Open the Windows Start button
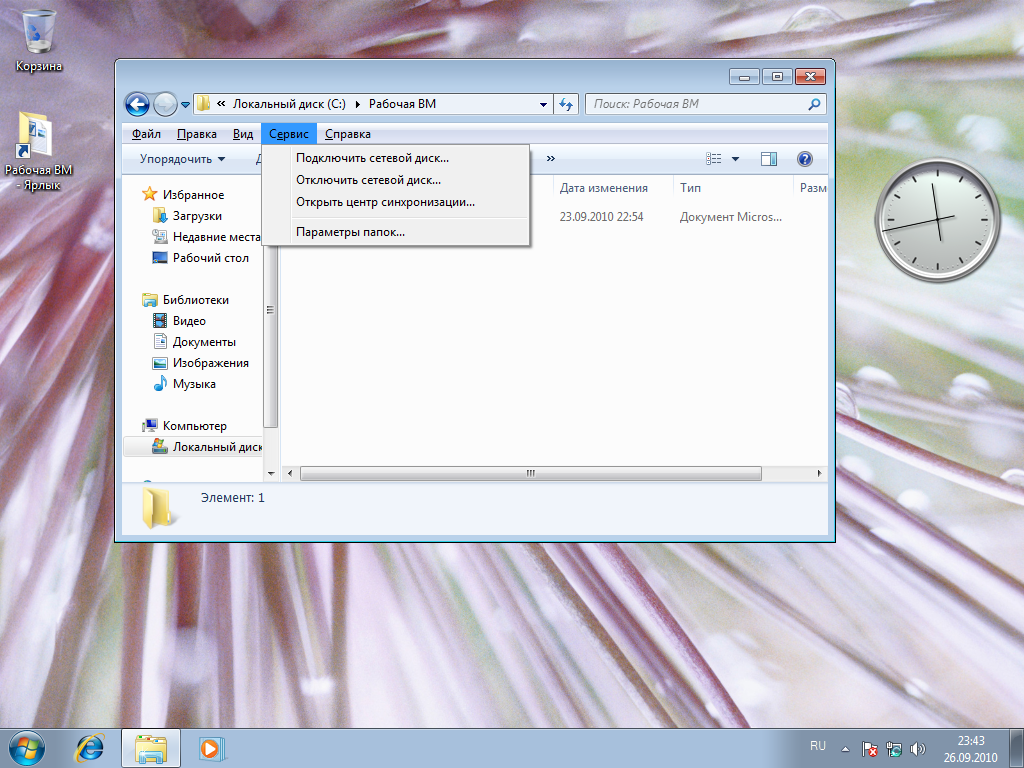 click(27, 748)
